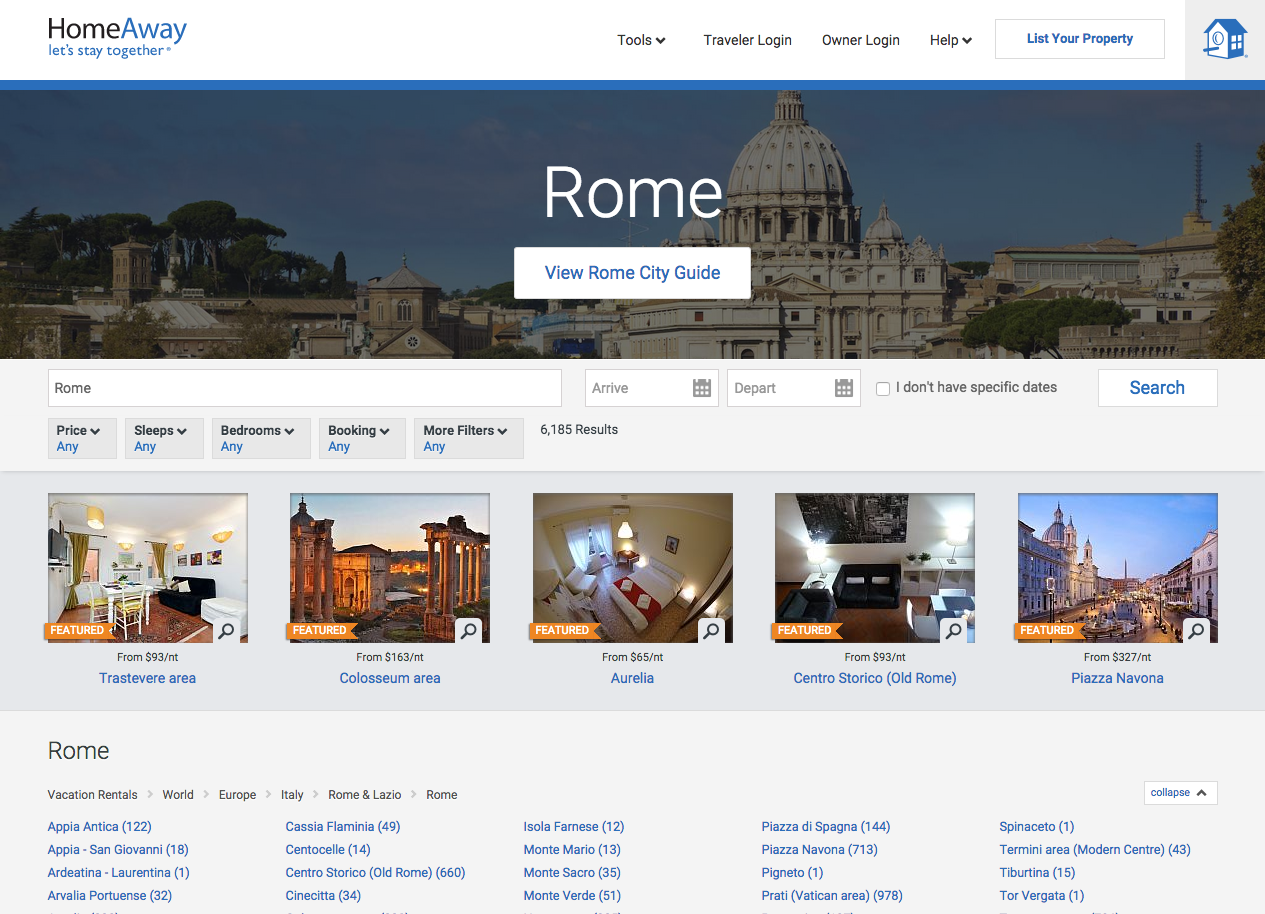Open the Arrive date calendar icon
Image resolution: width=1265 pixels, height=914 pixels.
click(702, 388)
